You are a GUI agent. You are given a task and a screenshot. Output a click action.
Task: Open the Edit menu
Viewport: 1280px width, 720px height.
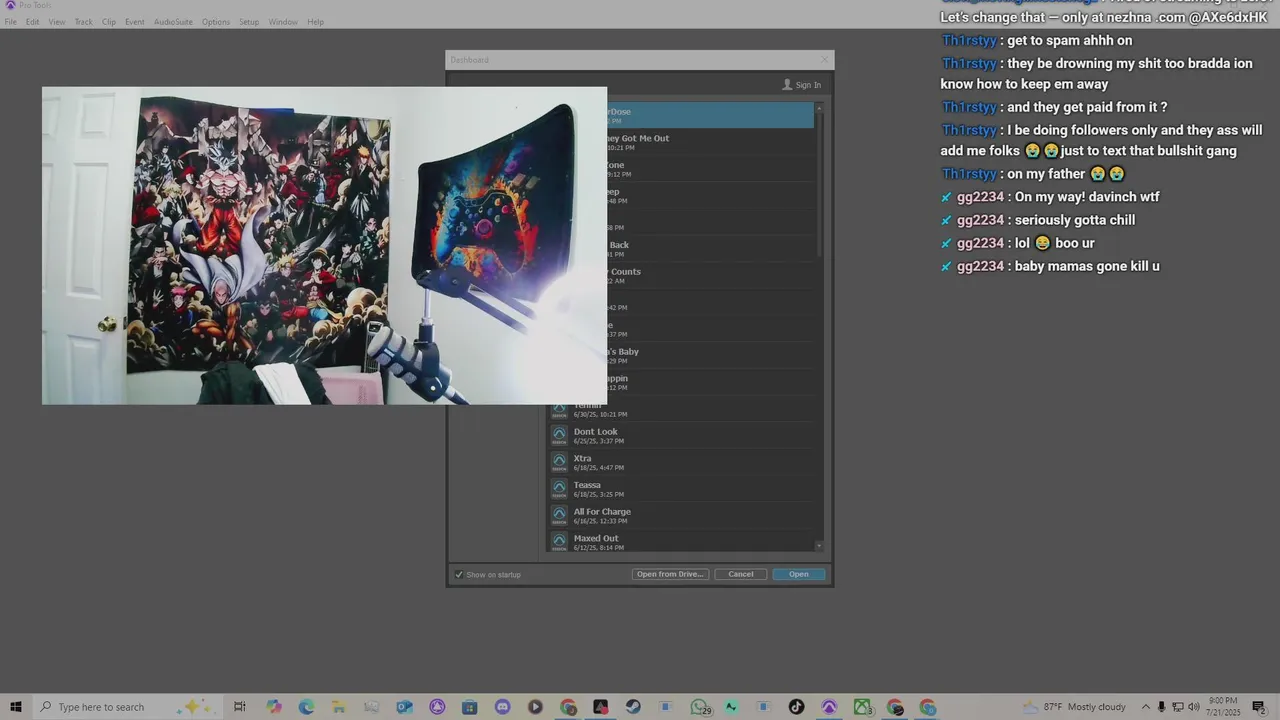coord(33,22)
